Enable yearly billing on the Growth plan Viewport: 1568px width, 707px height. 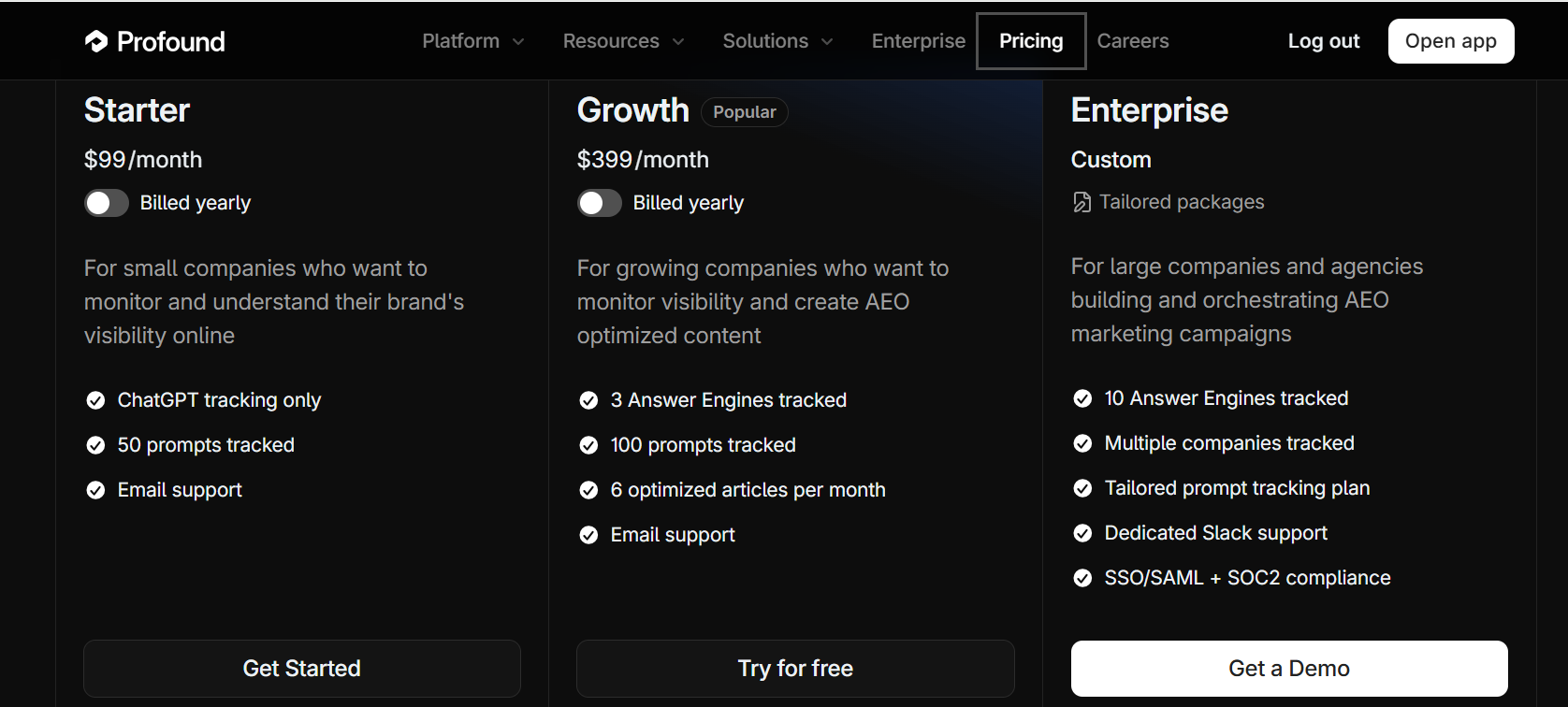(x=599, y=202)
